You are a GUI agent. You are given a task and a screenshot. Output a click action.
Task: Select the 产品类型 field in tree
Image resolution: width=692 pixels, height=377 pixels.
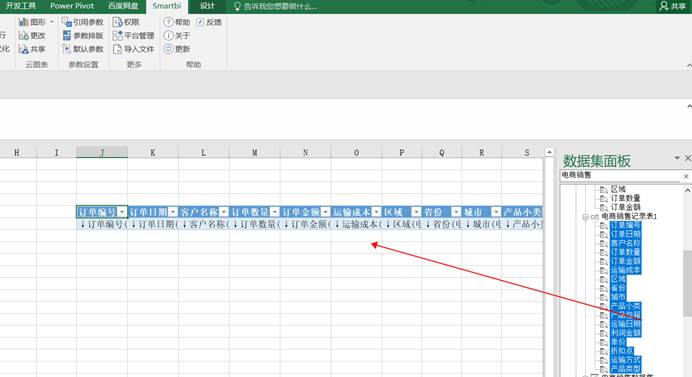(625, 369)
